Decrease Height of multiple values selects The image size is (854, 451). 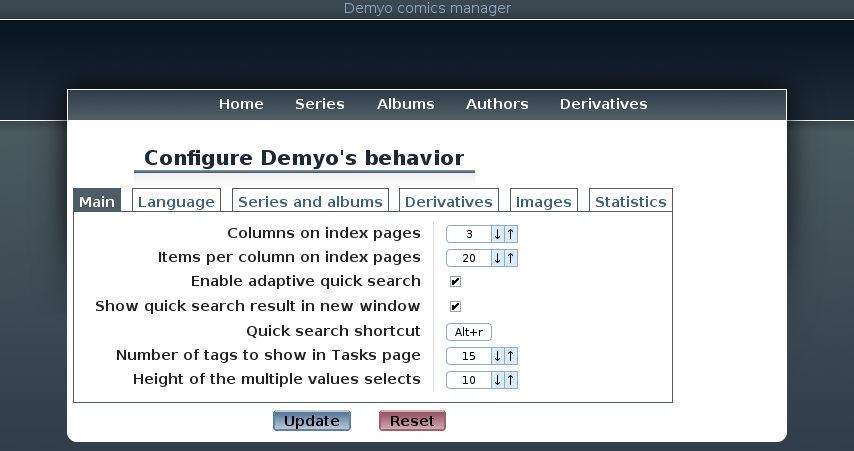point(497,380)
